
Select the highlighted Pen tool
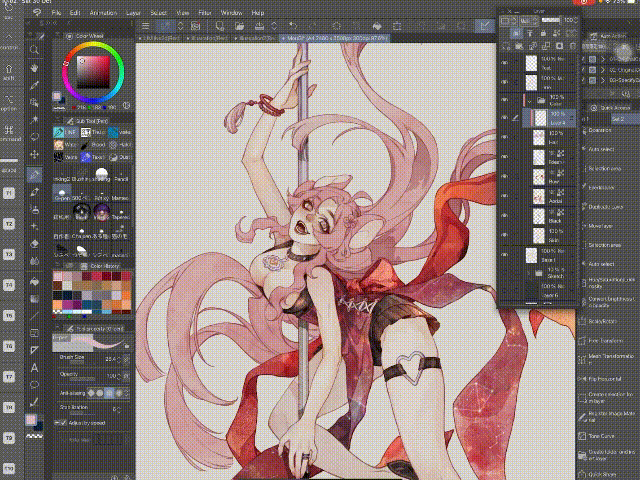[x=34, y=175]
